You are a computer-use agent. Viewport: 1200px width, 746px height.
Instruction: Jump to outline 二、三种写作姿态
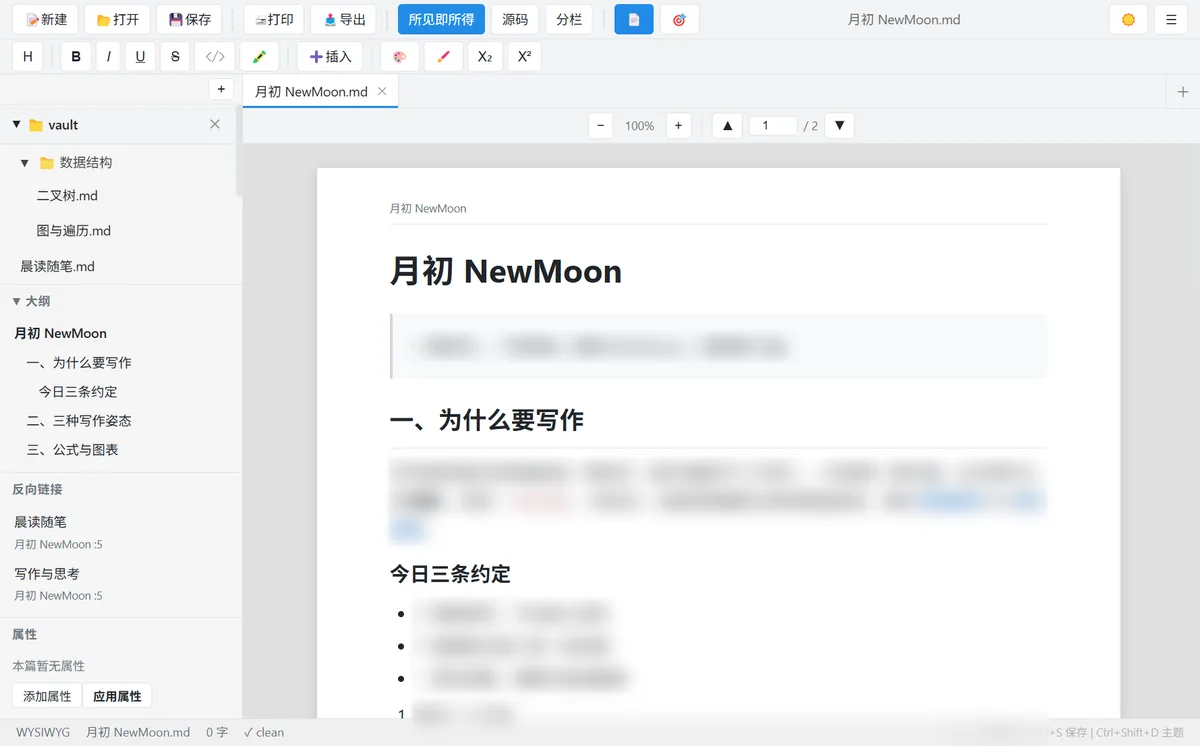click(79, 420)
